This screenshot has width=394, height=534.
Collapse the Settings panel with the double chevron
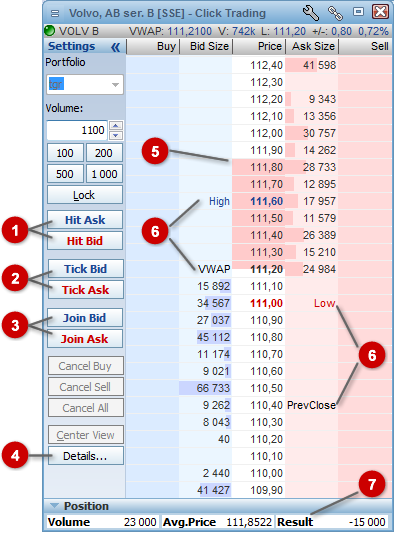pyautogui.click(x=115, y=47)
